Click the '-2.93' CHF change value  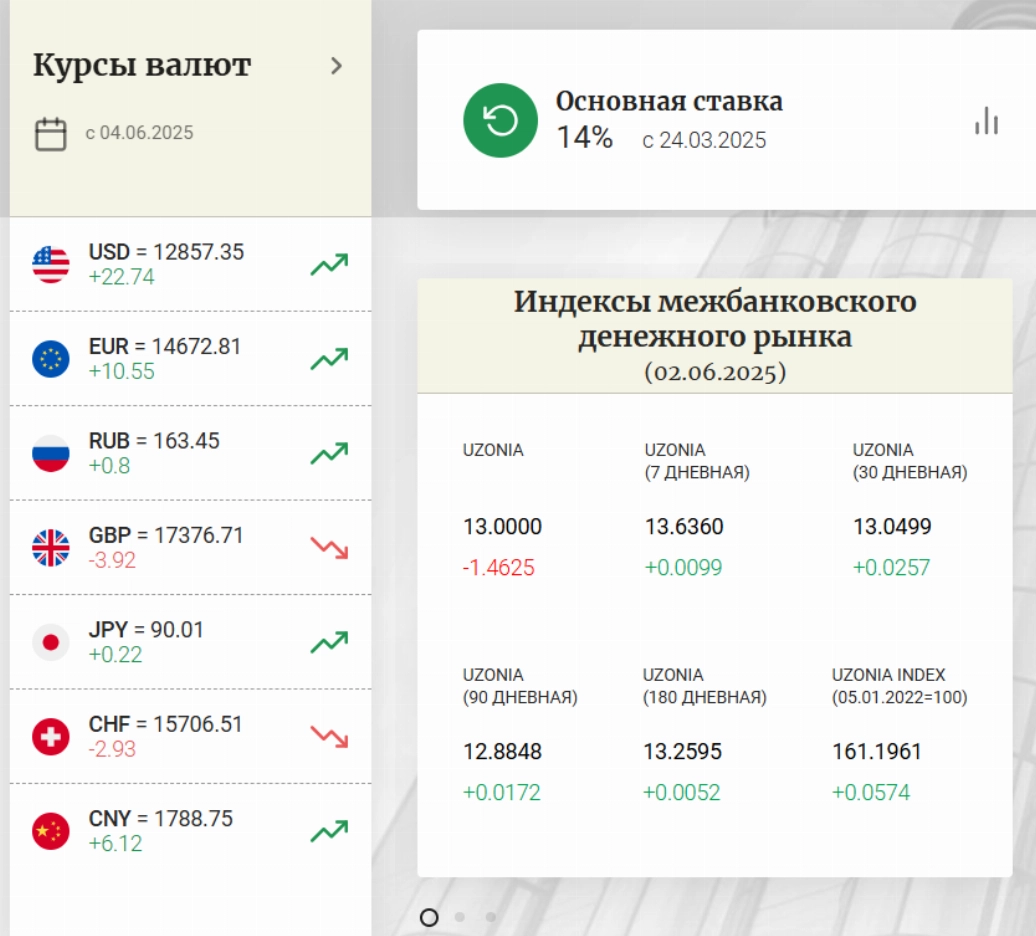click(112, 749)
